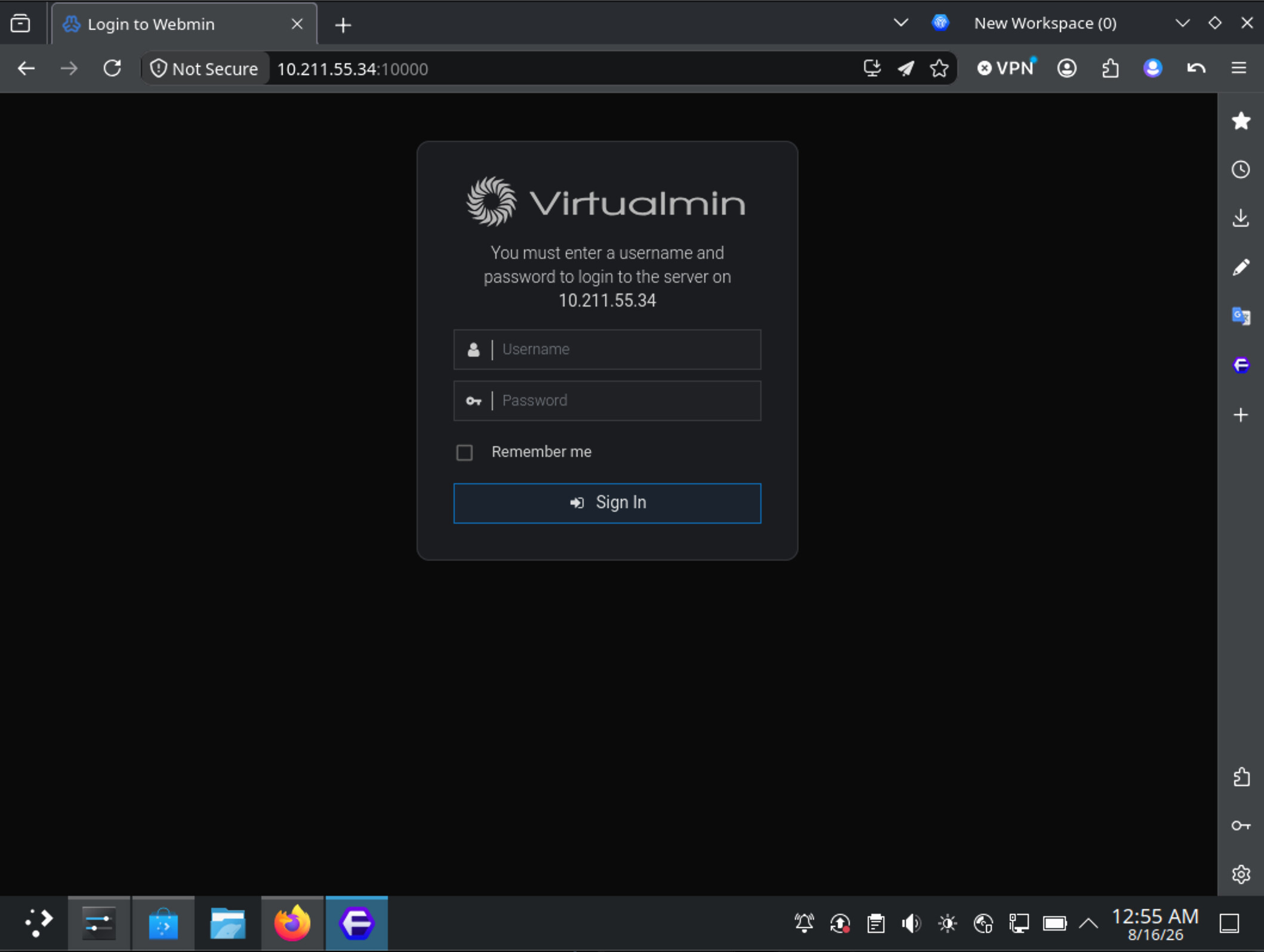This screenshot has height=952, width=1264.
Task: Bookmark this page with star in address bar
Action: [939, 69]
